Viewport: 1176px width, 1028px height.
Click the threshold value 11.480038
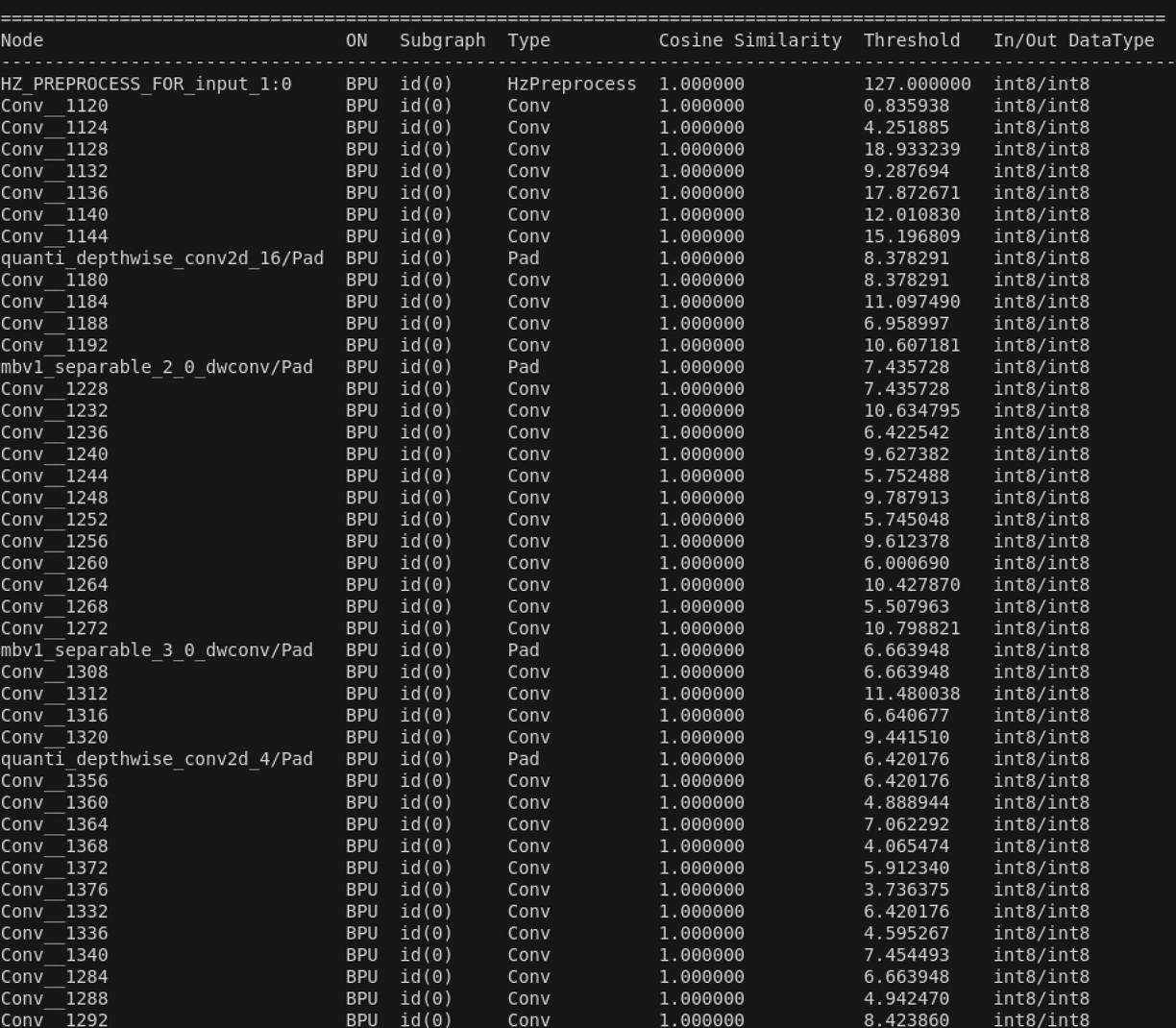(911, 694)
